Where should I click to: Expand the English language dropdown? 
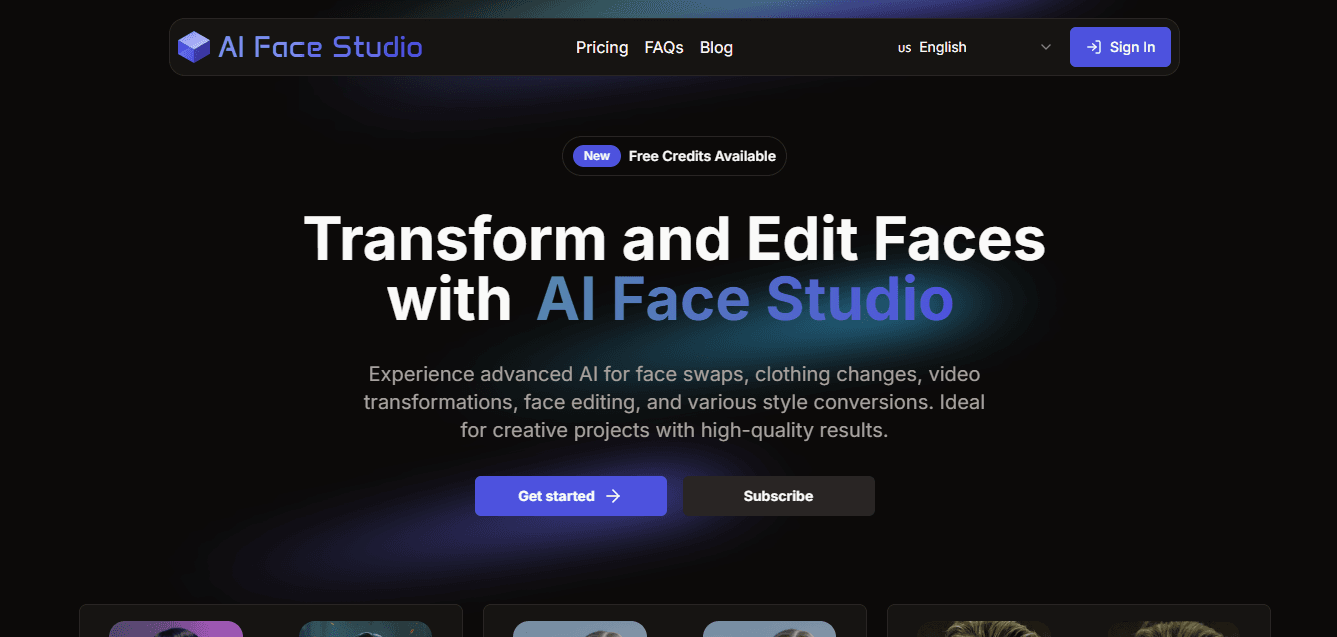tap(974, 47)
